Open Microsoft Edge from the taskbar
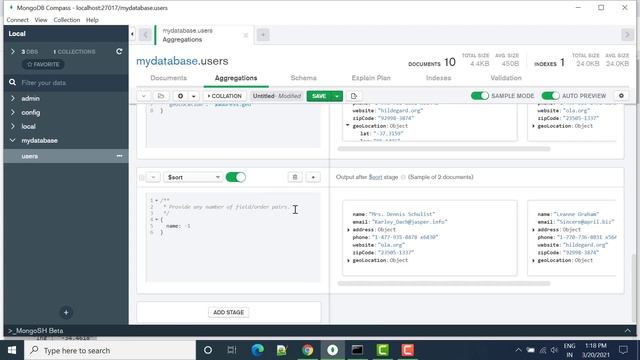This screenshot has width=640, height=360. coord(258,350)
